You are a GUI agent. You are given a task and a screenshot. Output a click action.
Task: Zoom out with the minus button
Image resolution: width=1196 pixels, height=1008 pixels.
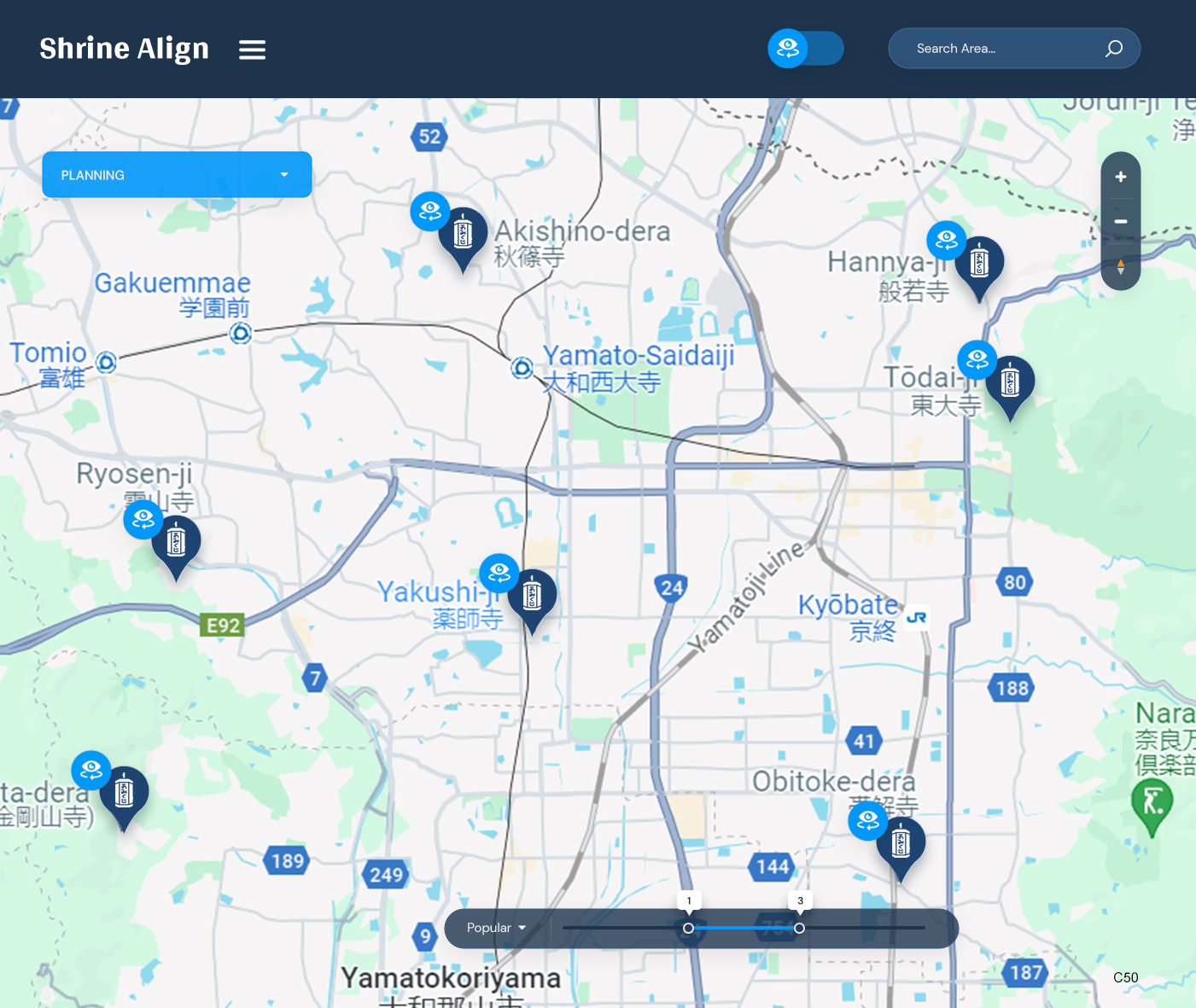click(1121, 222)
